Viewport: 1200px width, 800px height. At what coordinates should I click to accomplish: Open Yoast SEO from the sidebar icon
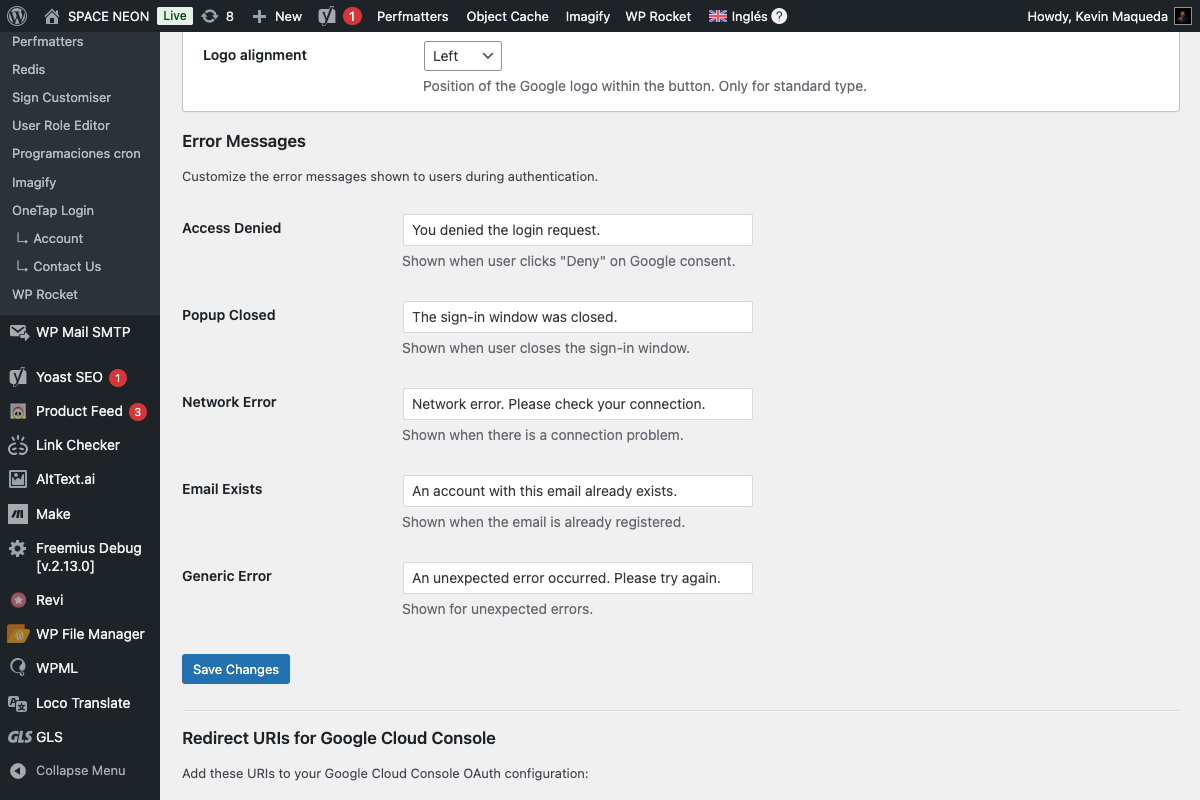click(x=20, y=377)
